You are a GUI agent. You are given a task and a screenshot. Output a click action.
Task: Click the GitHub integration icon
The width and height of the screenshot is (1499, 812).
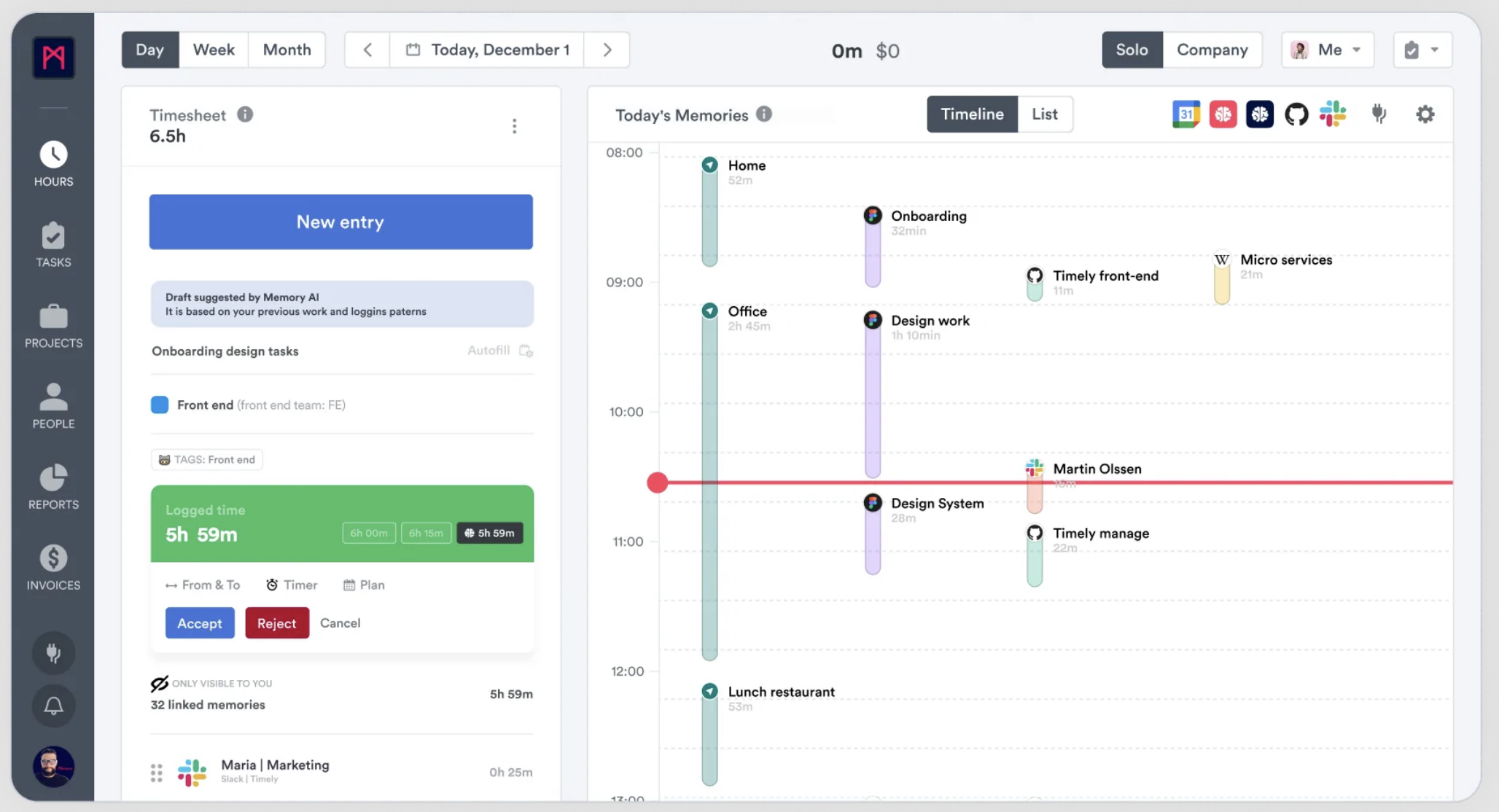click(1296, 114)
